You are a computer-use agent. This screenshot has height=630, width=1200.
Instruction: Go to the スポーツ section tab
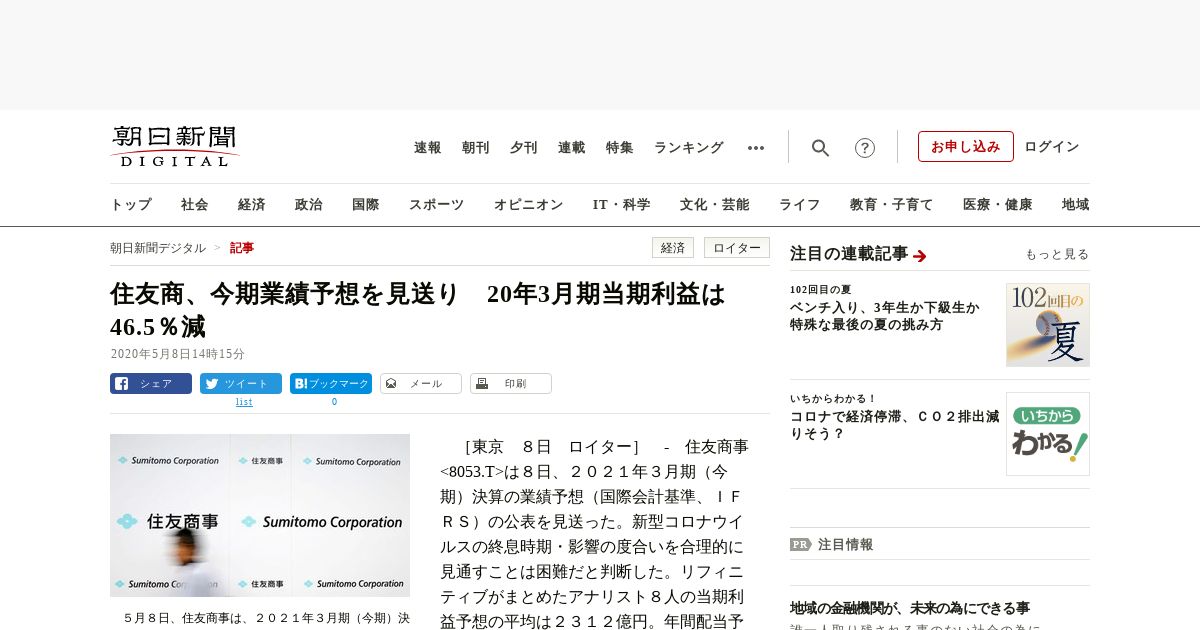click(x=436, y=205)
